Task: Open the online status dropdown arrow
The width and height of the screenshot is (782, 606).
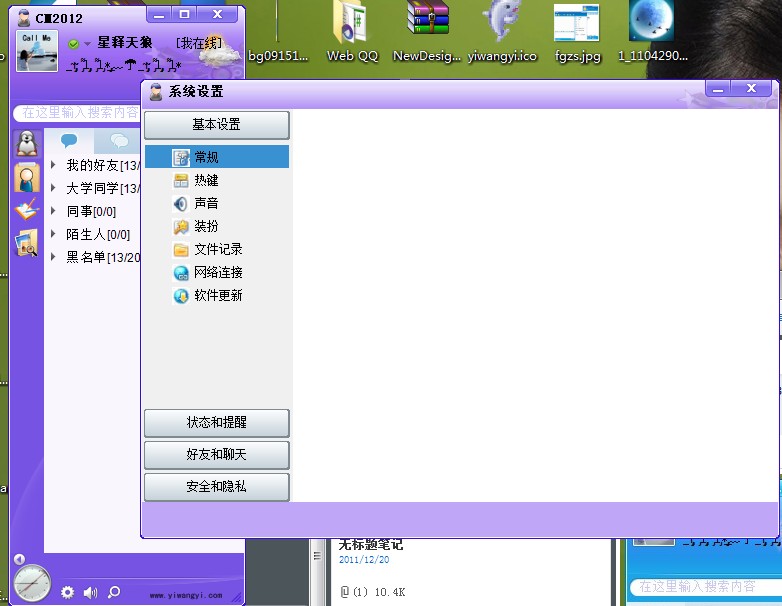Action: (87, 44)
